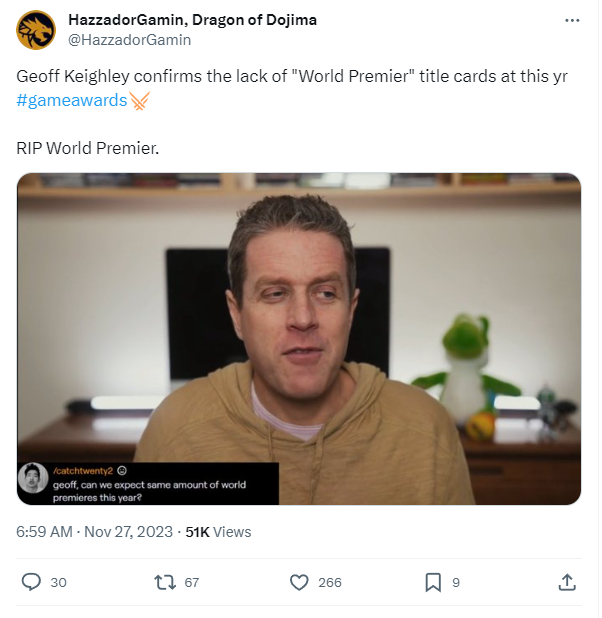Open the three-dot more options menu
The height and width of the screenshot is (618, 602).
572,20
